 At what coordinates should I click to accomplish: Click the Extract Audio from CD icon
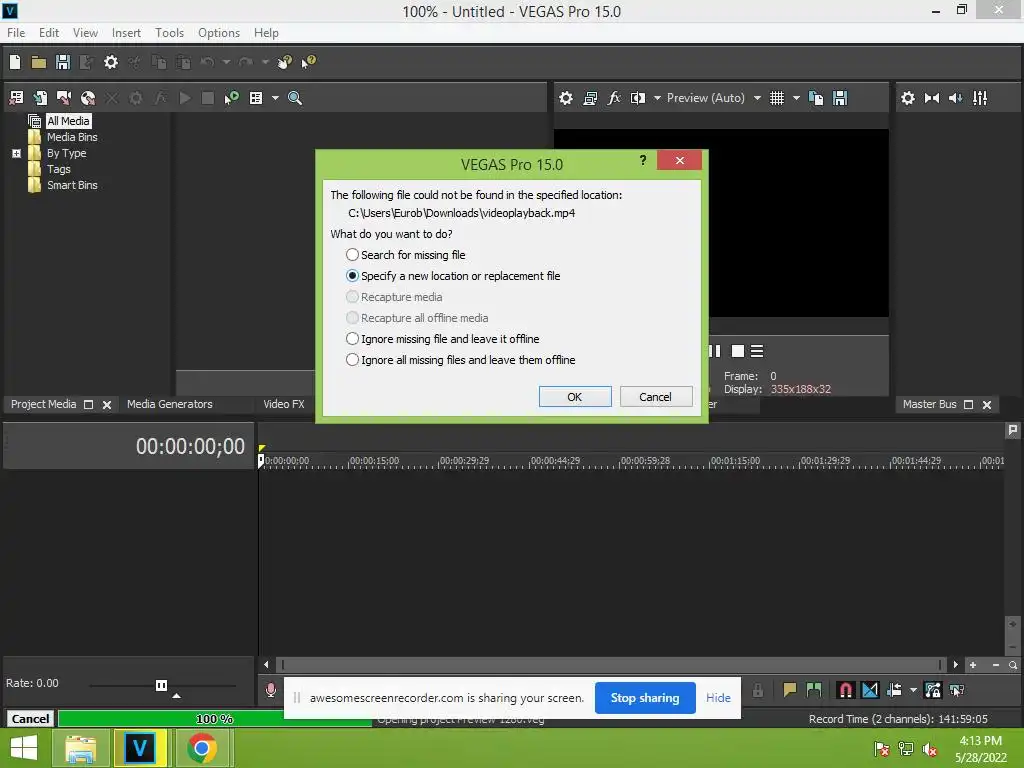(88, 98)
